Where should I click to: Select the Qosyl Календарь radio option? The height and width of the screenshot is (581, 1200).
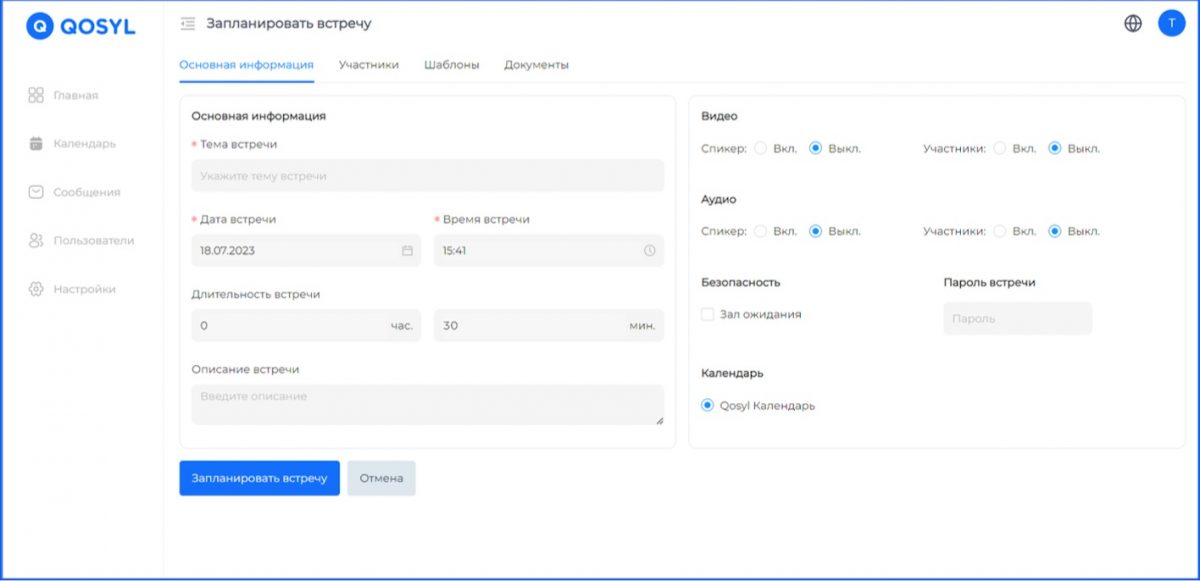[708, 405]
